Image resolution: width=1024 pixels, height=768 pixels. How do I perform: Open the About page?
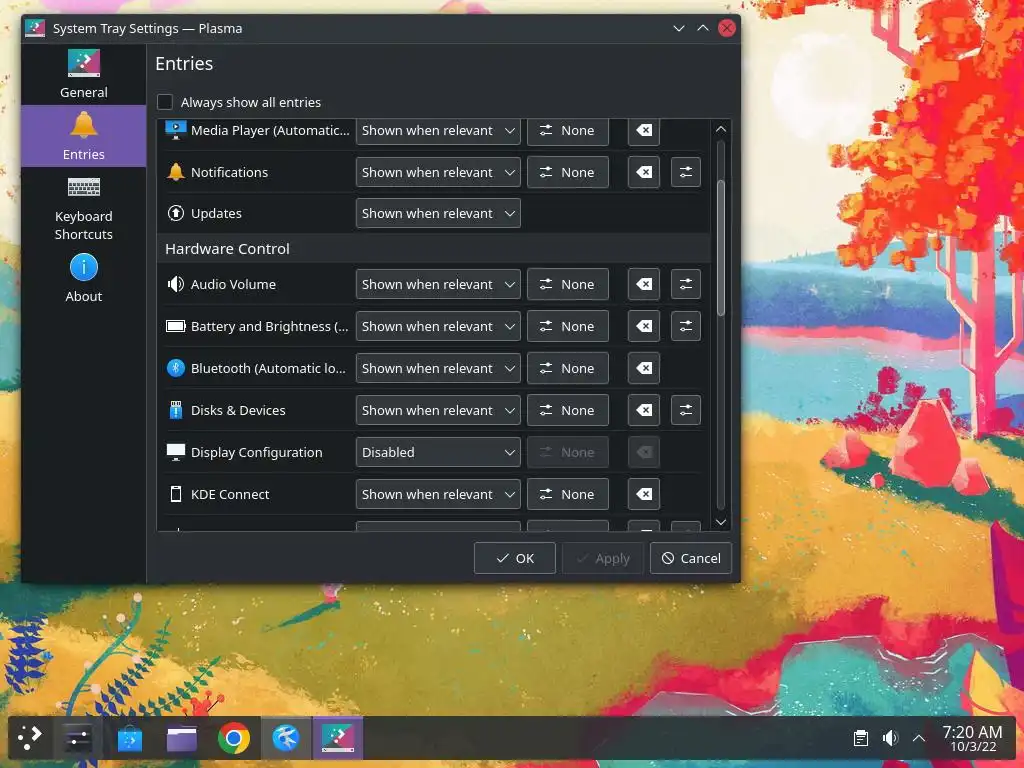[84, 279]
